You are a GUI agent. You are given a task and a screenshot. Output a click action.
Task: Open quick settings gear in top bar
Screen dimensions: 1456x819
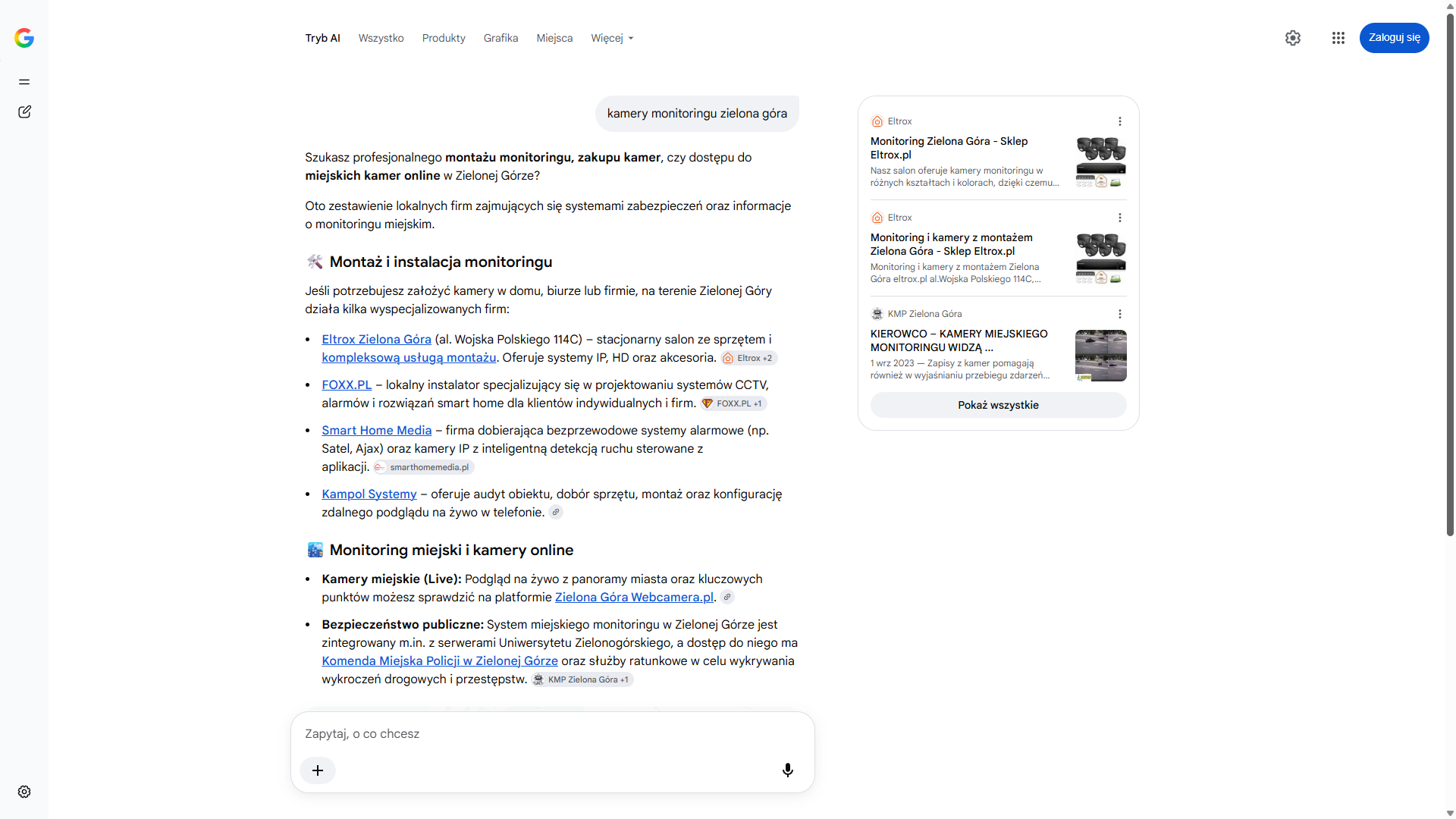1293,38
